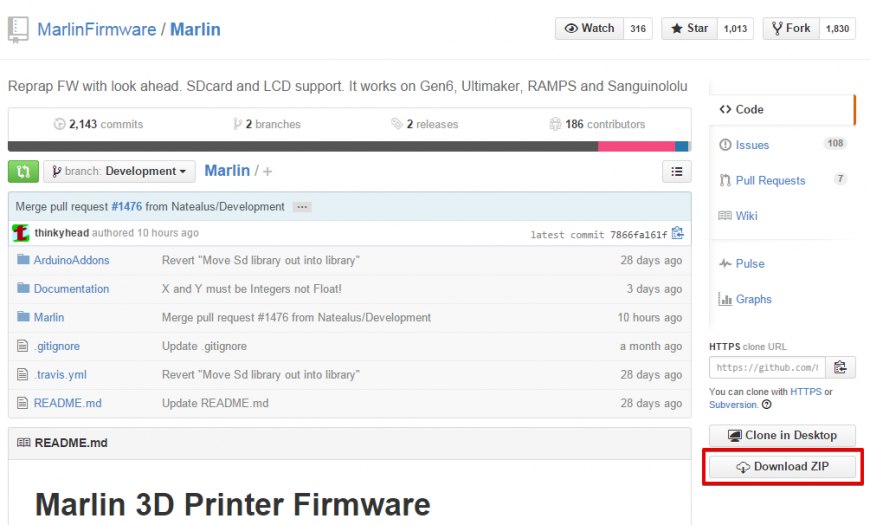Click the Pulse activity icon
The width and height of the screenshot is (870, 525).
[x=725, y=264]
